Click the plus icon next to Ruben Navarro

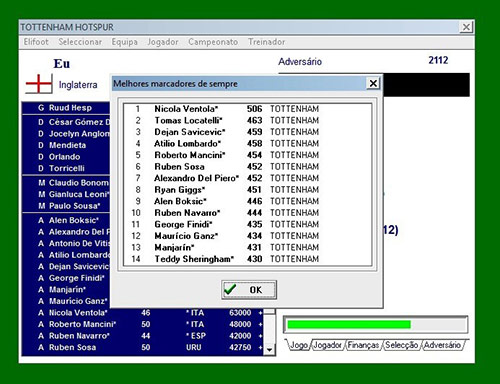[x=260, y=336]
